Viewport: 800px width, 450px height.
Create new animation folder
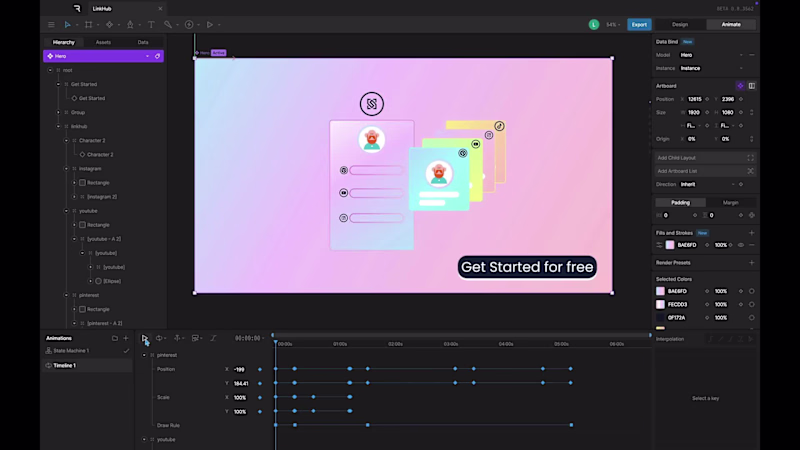tap(115, 338)
